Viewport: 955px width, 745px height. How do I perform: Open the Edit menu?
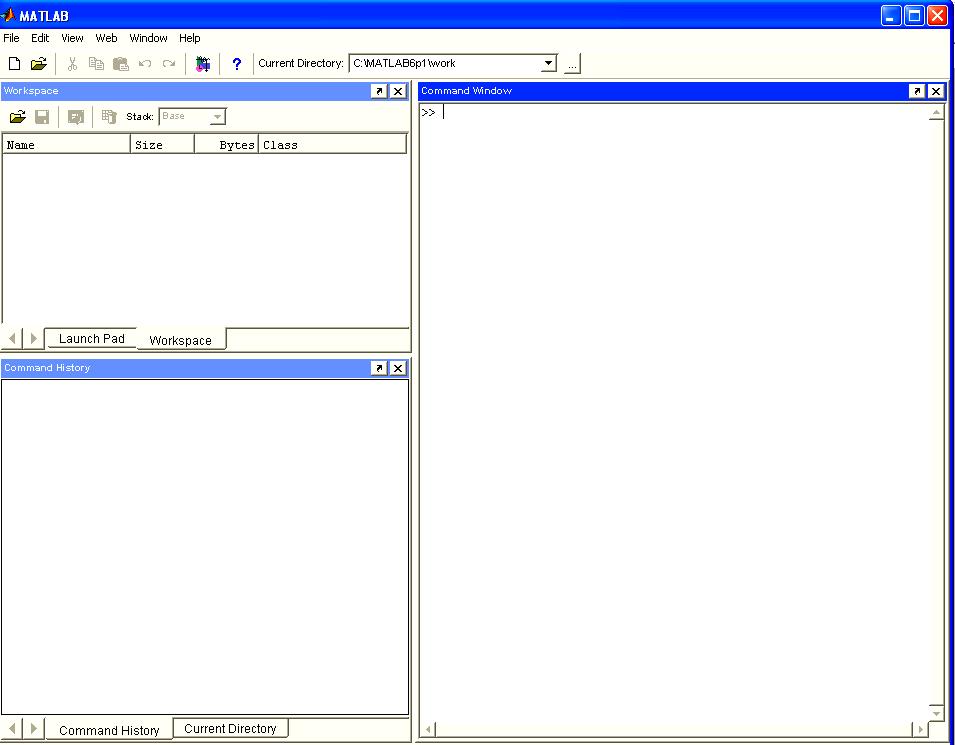pyautogui.click(x=40, y=38)
